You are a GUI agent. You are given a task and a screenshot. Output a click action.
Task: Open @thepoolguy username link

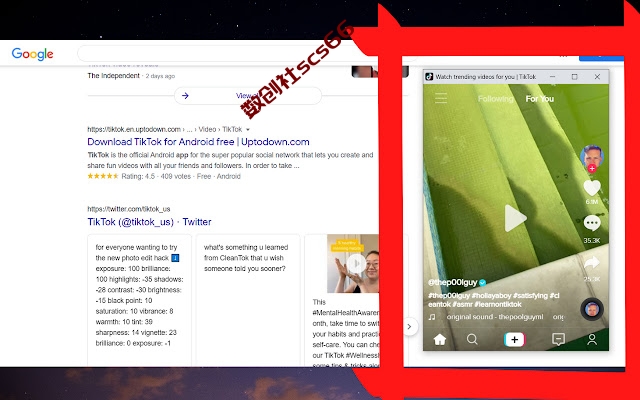point(453,282)
